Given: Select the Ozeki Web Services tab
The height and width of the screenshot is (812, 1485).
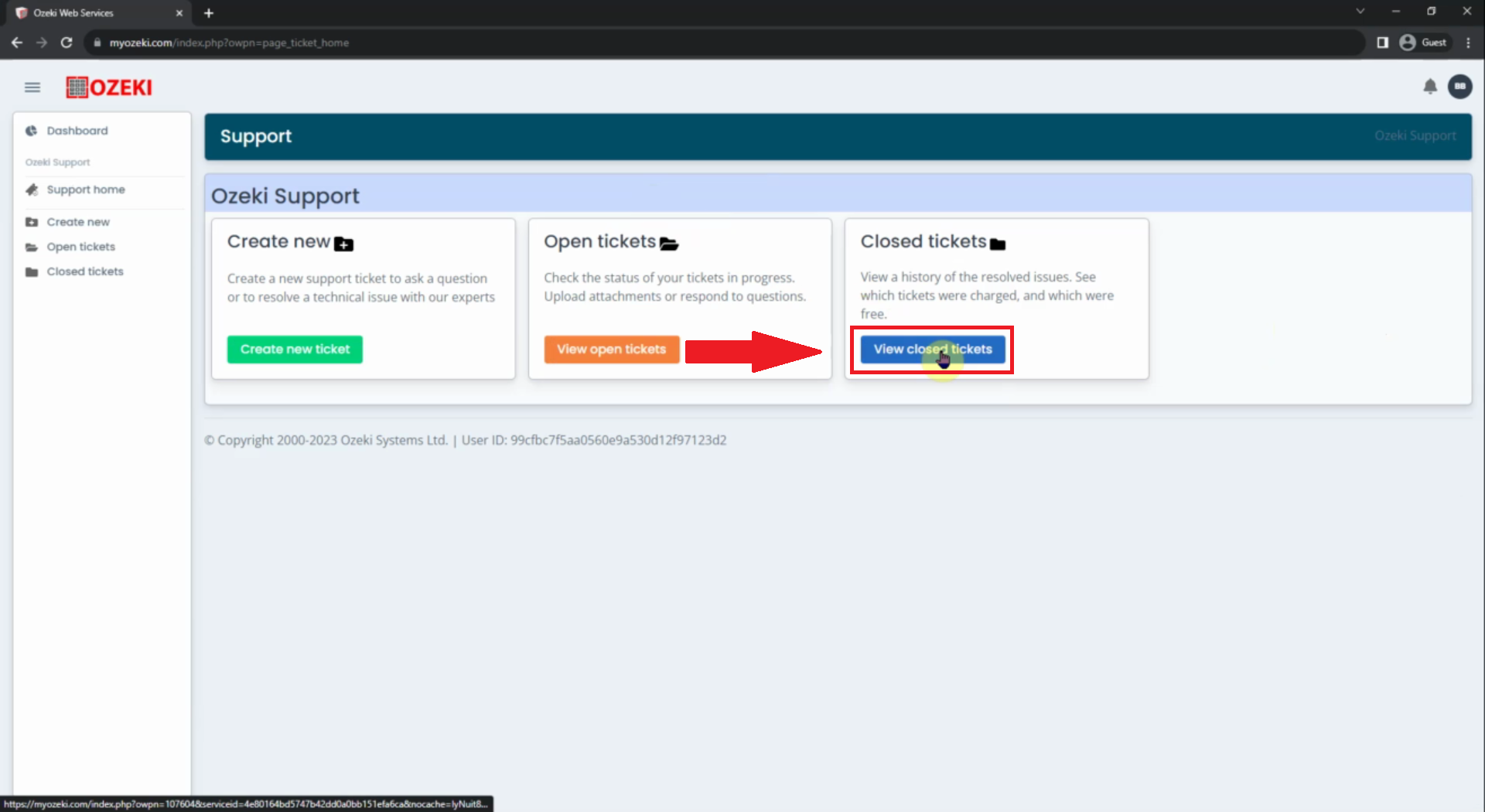Looking at the screenshot, I should (99, 13).
